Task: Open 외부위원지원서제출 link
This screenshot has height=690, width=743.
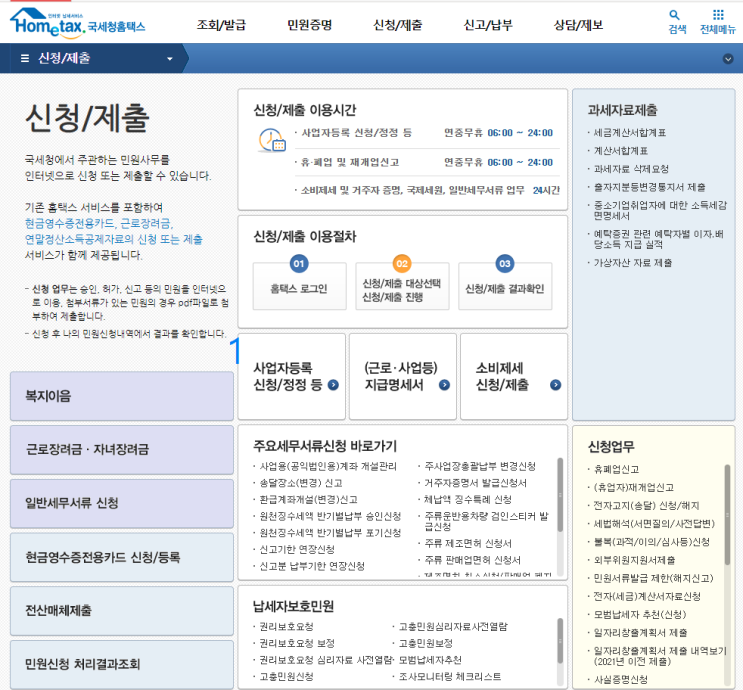Action: (634, 560)
